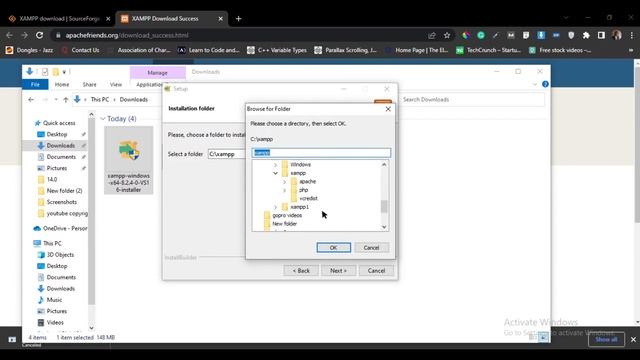Click the Explorer help icon
Image resolution: width=640 pixels, height=360 pixels.
click(x=545, y=84)
